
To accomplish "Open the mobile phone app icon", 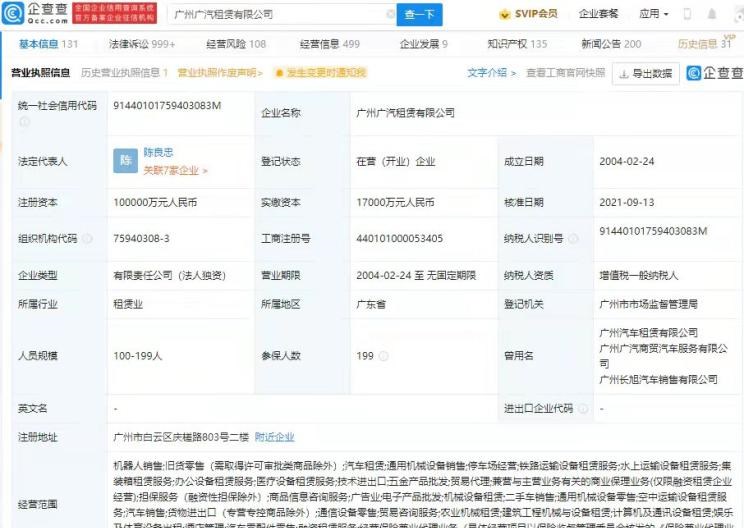I will [x=687, y=14].
